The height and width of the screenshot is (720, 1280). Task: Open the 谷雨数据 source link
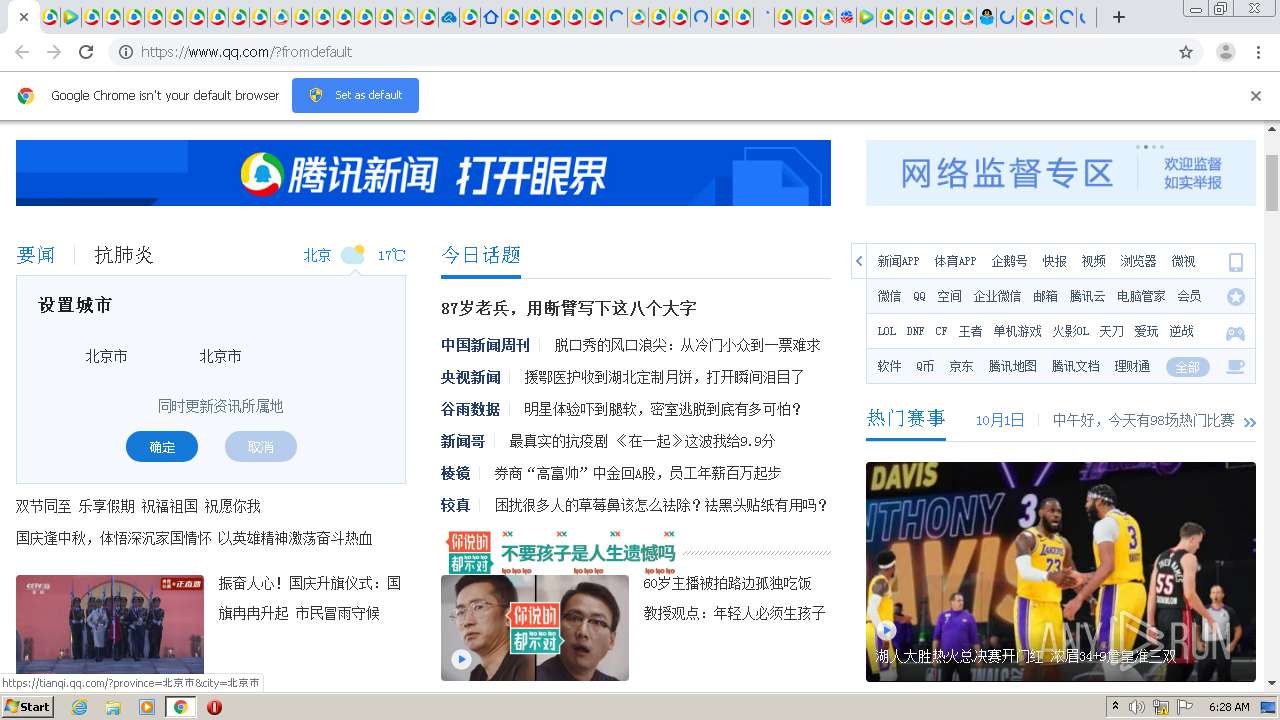point(470,409)
